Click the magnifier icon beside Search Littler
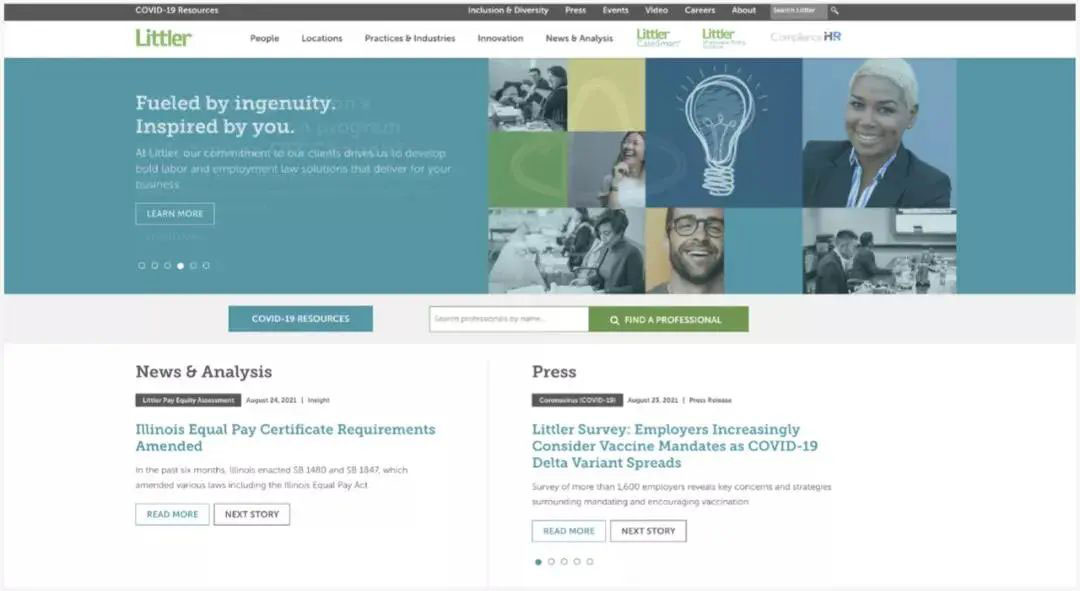Image resolution: width=1080 pixels, height=591 pixels. pos(835,10)
